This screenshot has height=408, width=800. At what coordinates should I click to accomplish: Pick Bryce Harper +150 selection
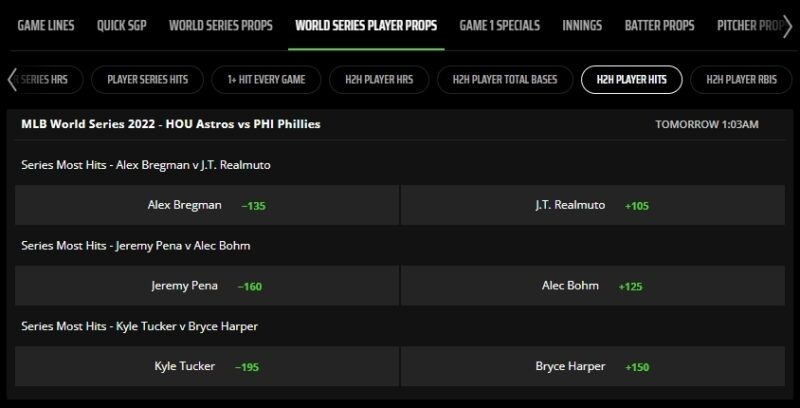[x=593, y=366]
